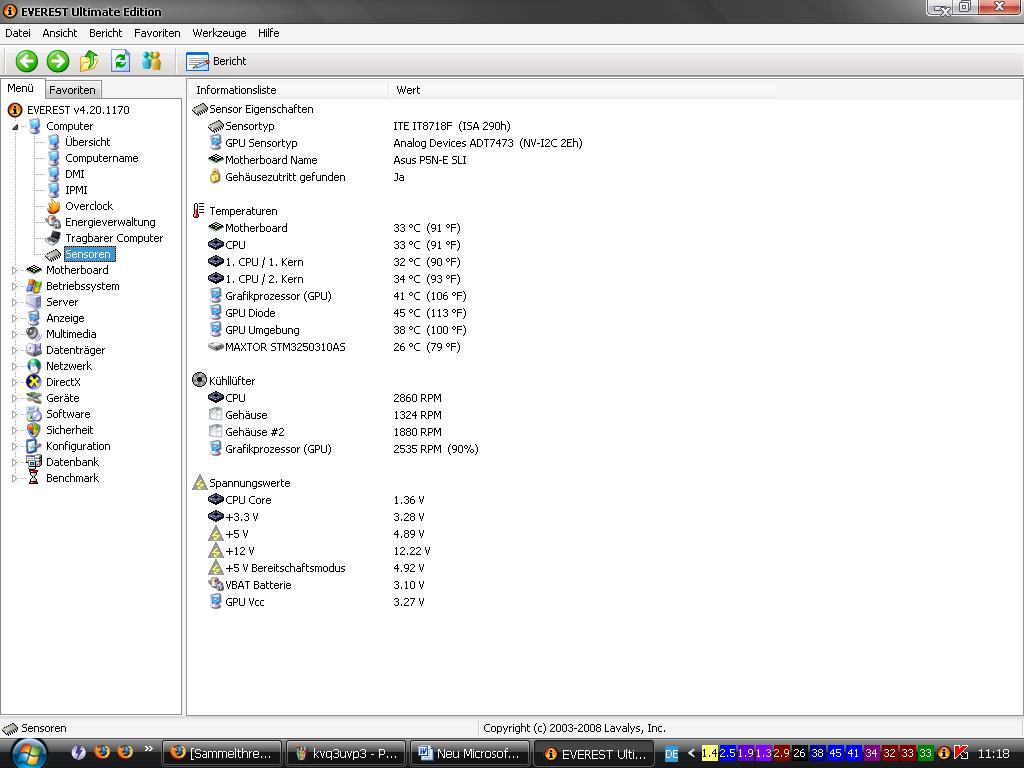Open the Favoriten menu in the menu bar
Viewport: 1024px width, 768px height.
[x=157, y=33]
